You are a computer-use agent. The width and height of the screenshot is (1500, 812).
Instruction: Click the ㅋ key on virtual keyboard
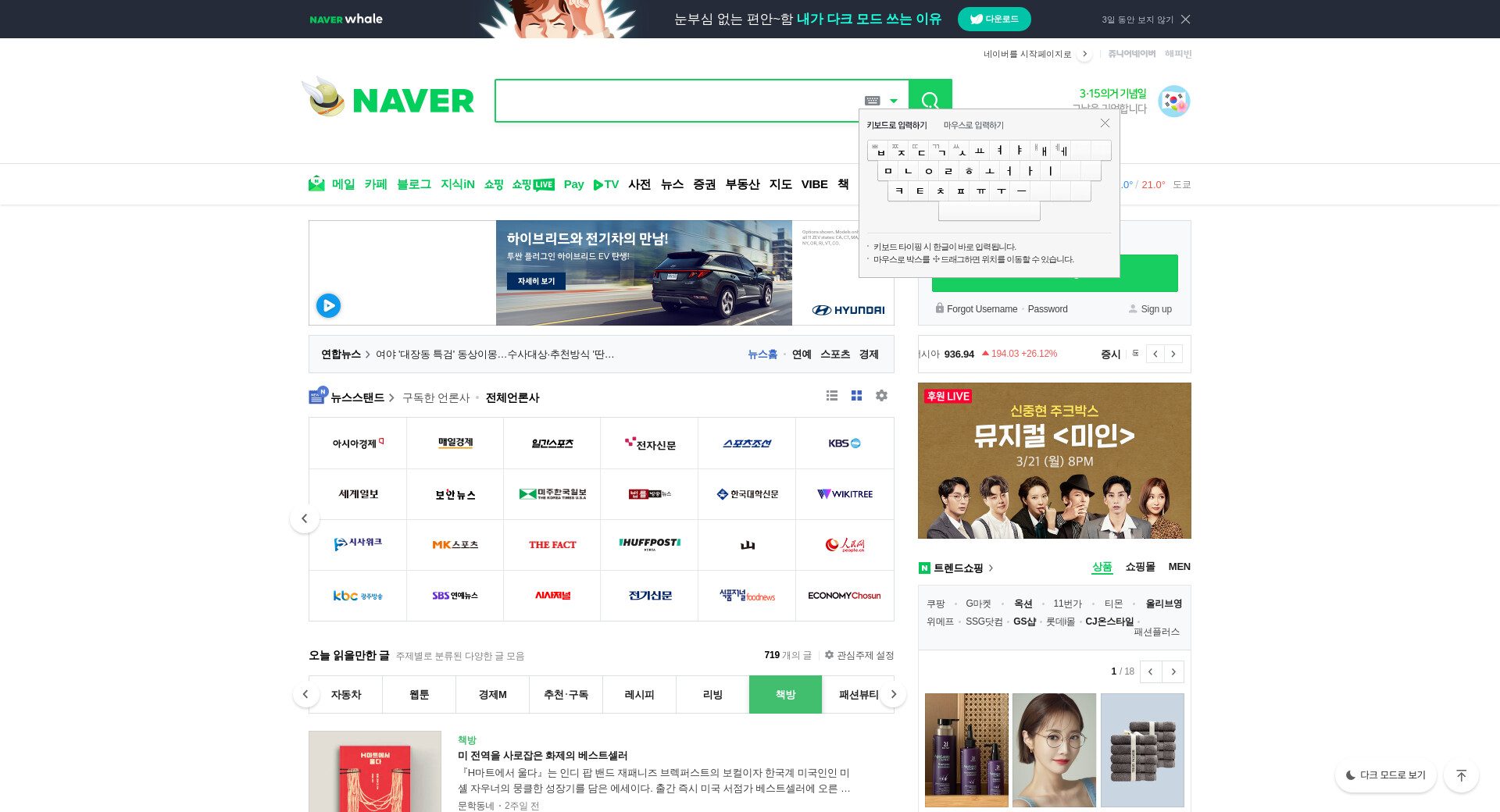(899, 191)
